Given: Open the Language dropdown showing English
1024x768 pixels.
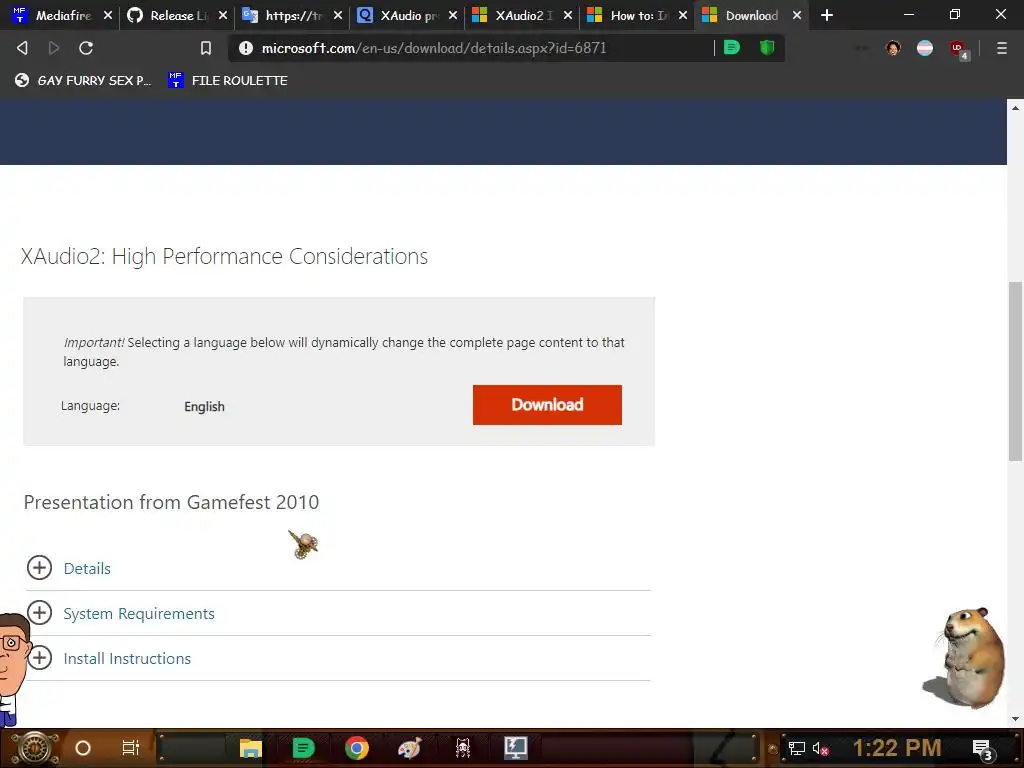Looking at the screenshot, I should [x=204, y=406].
